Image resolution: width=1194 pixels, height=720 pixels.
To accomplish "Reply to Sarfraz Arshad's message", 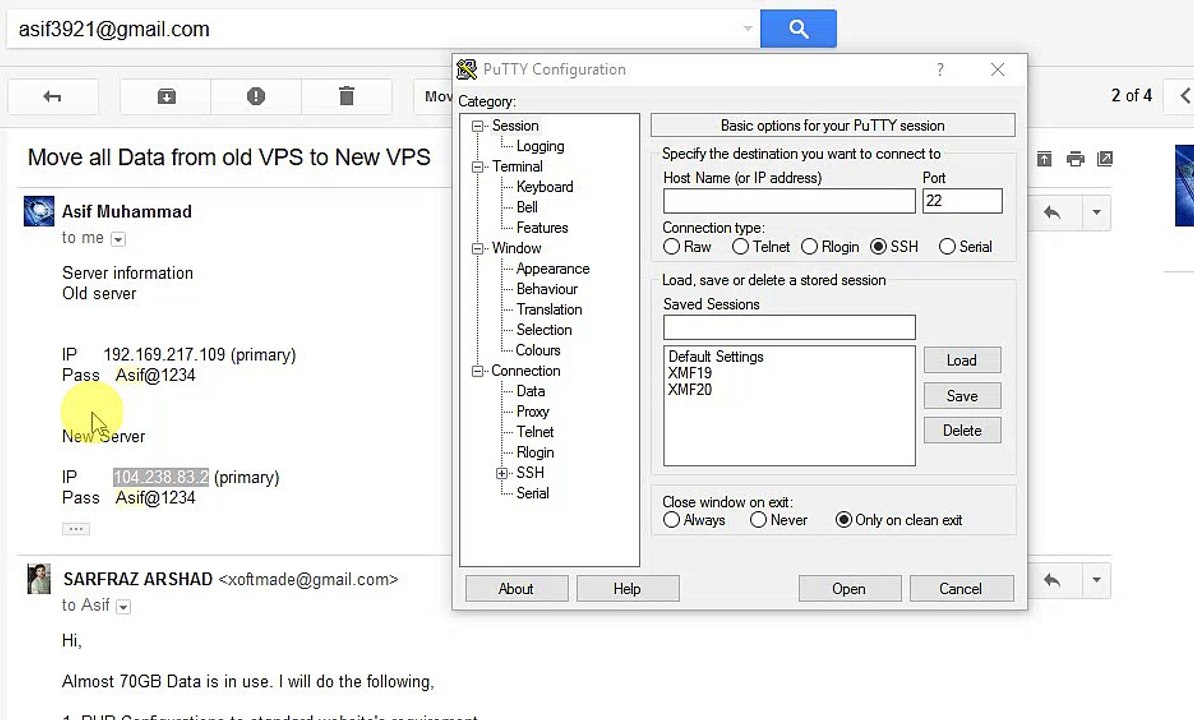I will pos(1053,580).
